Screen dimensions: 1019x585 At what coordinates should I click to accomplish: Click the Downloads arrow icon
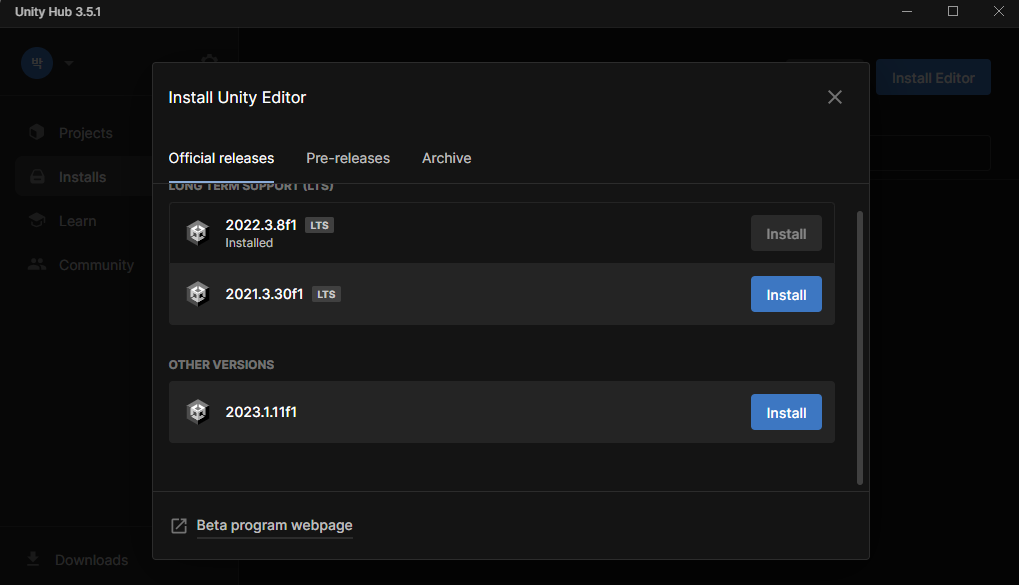33,559
